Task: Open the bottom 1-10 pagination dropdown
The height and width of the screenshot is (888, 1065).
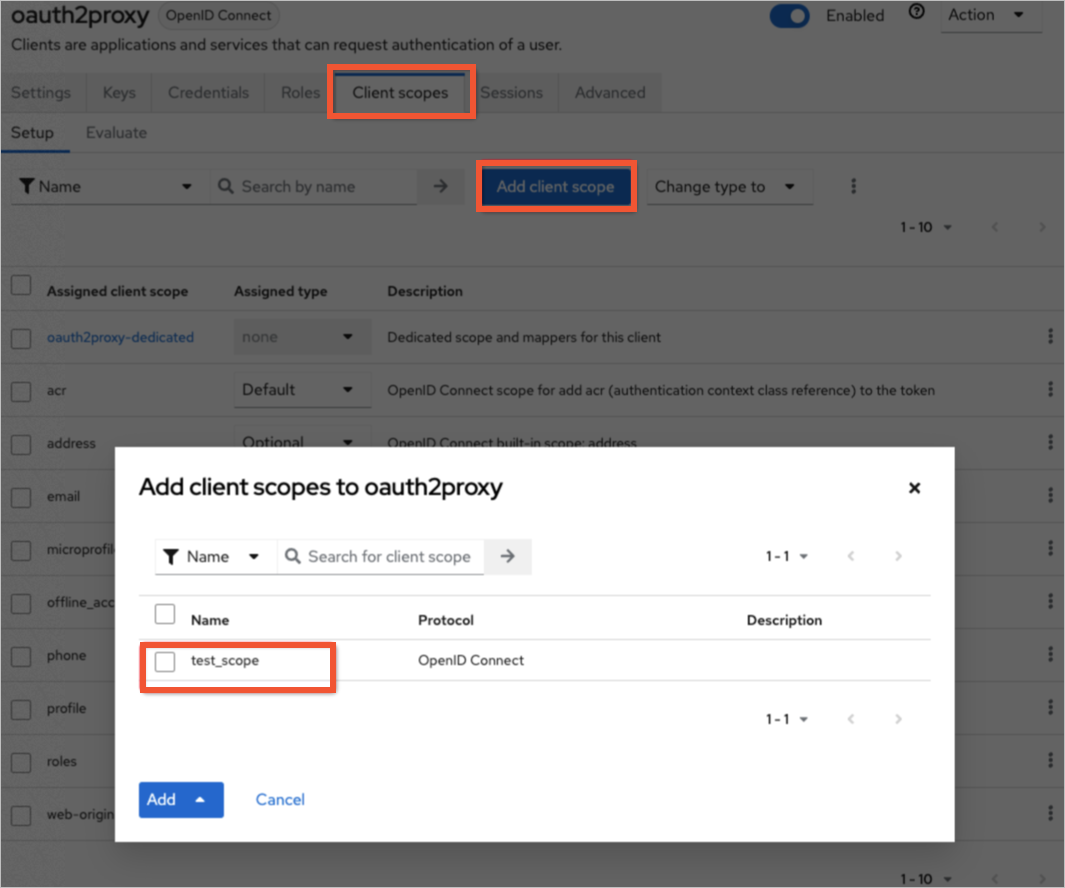Action: coord(926,878)
